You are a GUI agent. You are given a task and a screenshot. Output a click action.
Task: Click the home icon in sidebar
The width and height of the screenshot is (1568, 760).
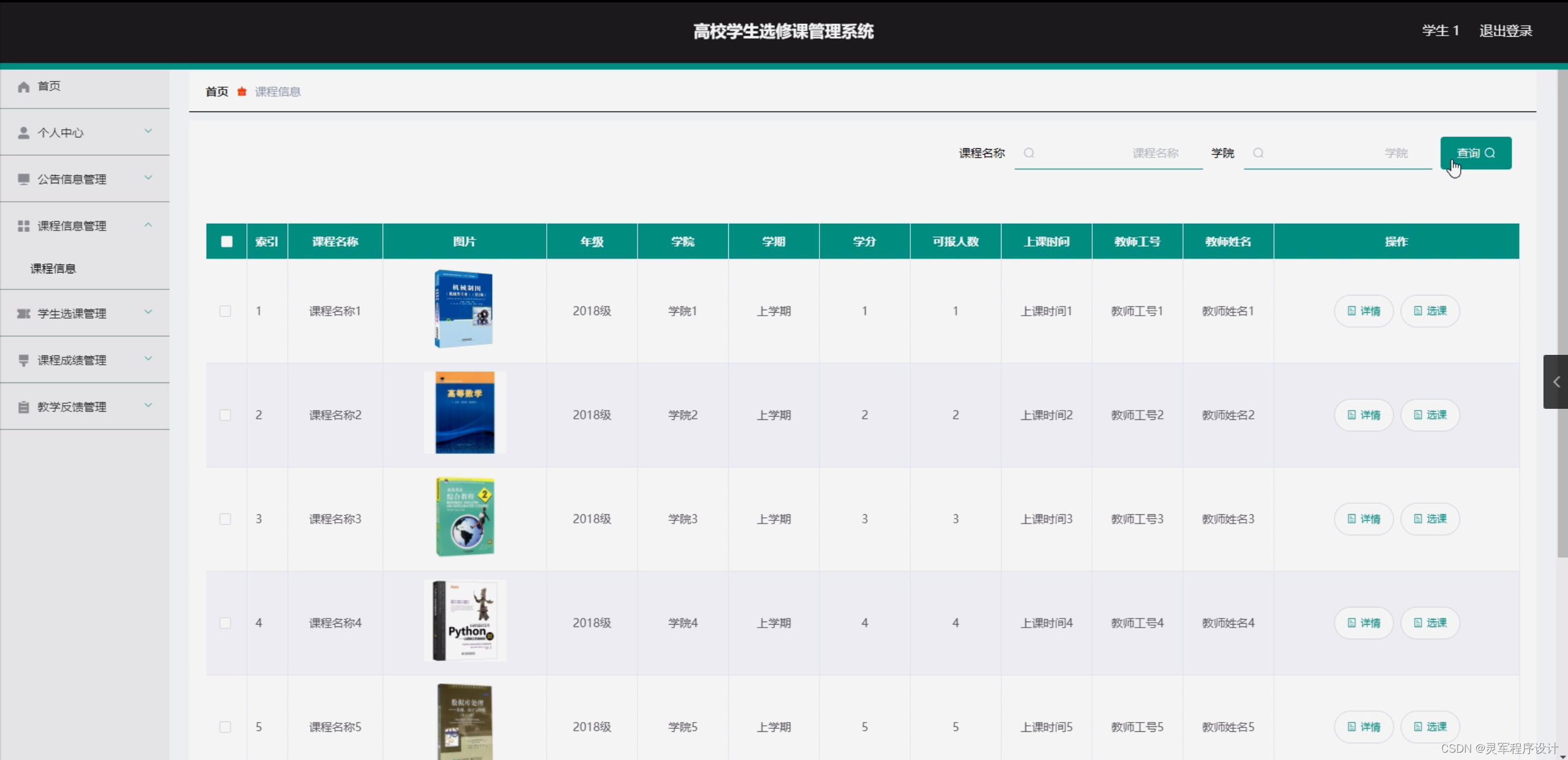pos(23,87)
